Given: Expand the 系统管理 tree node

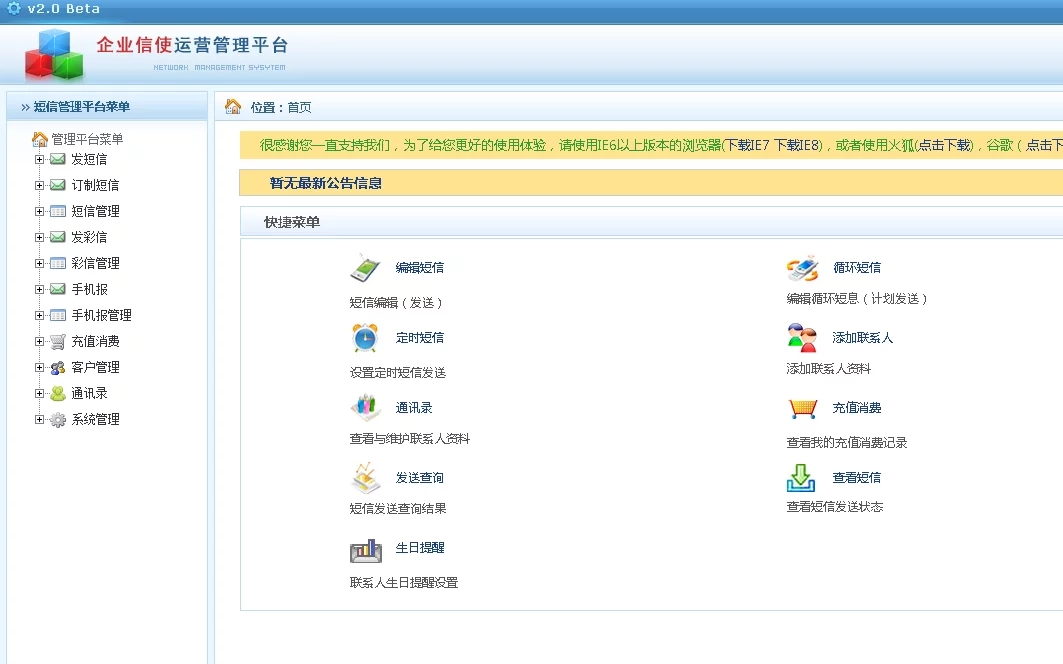Looking at the screenshot, I should click(x=40, y=419).
